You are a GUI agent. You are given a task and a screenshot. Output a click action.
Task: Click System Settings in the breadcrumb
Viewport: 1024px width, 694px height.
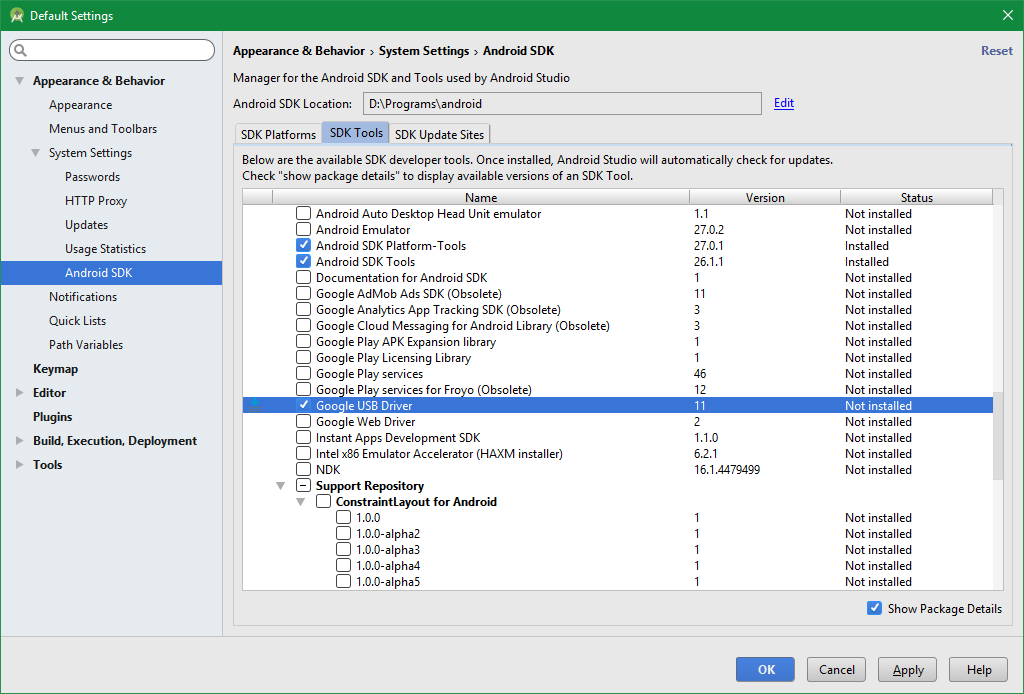pos(424,51)
